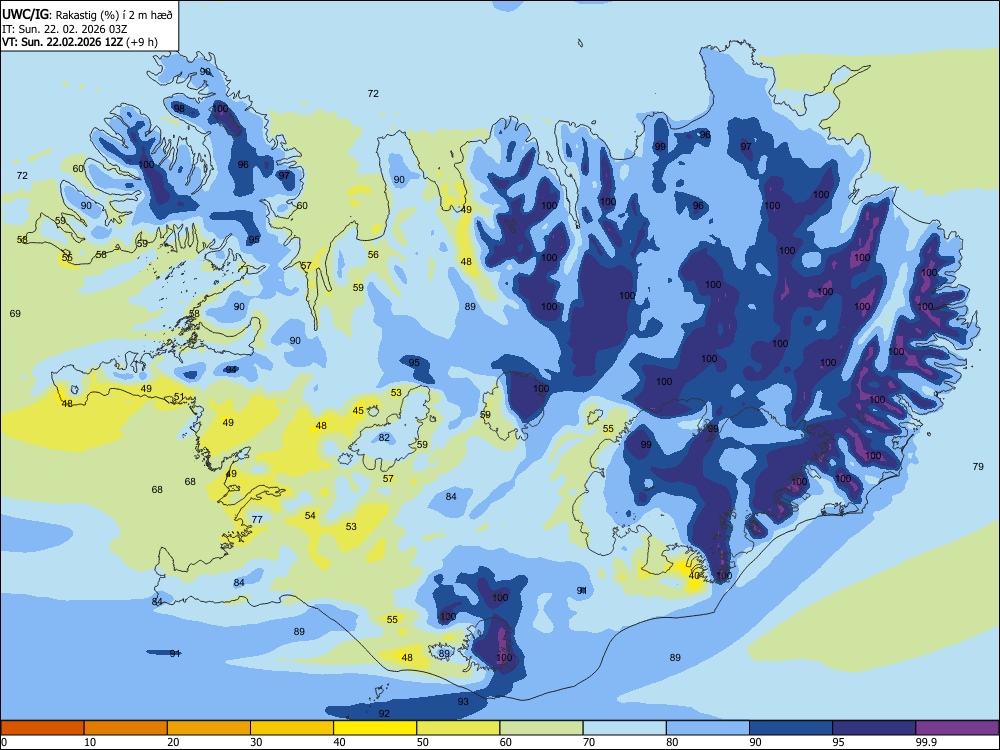Click the map value '77' in the southwest
Image resolution: width=1000 pixels, height=750 pixels.
coord(257,519)
